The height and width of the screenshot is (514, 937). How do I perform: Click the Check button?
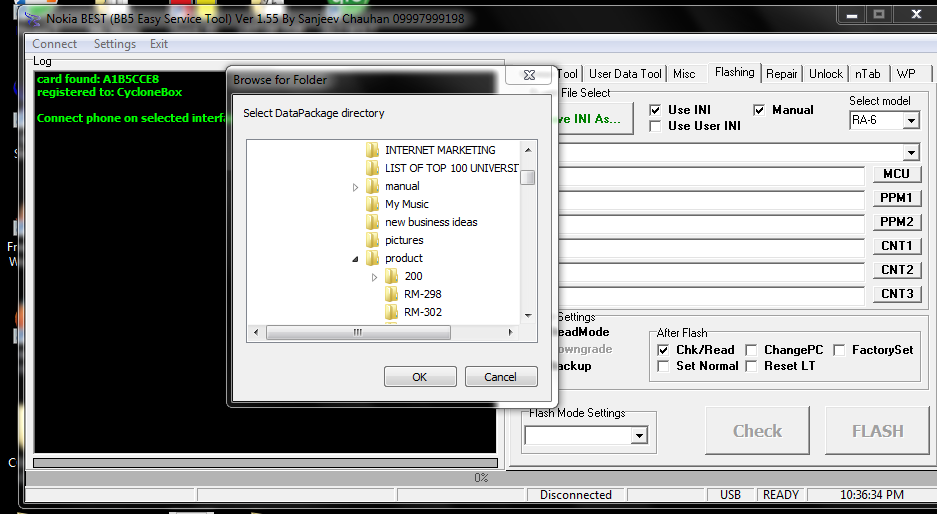click(757, 431)
